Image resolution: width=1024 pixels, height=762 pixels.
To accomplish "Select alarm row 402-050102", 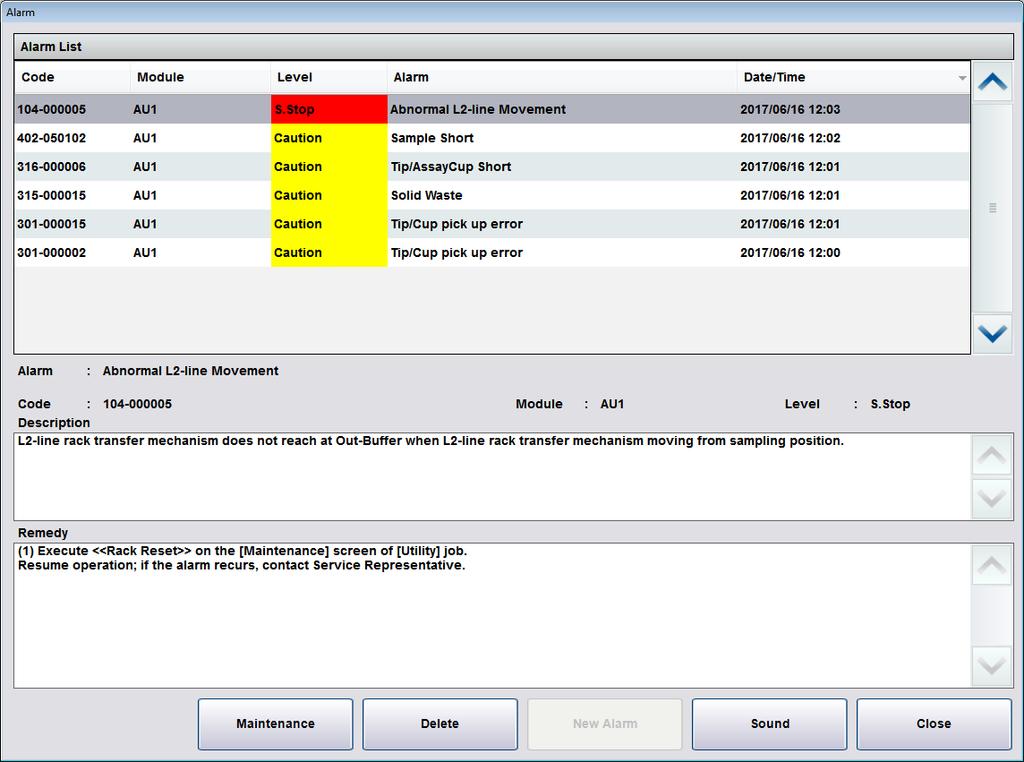I will pos(492,138).
